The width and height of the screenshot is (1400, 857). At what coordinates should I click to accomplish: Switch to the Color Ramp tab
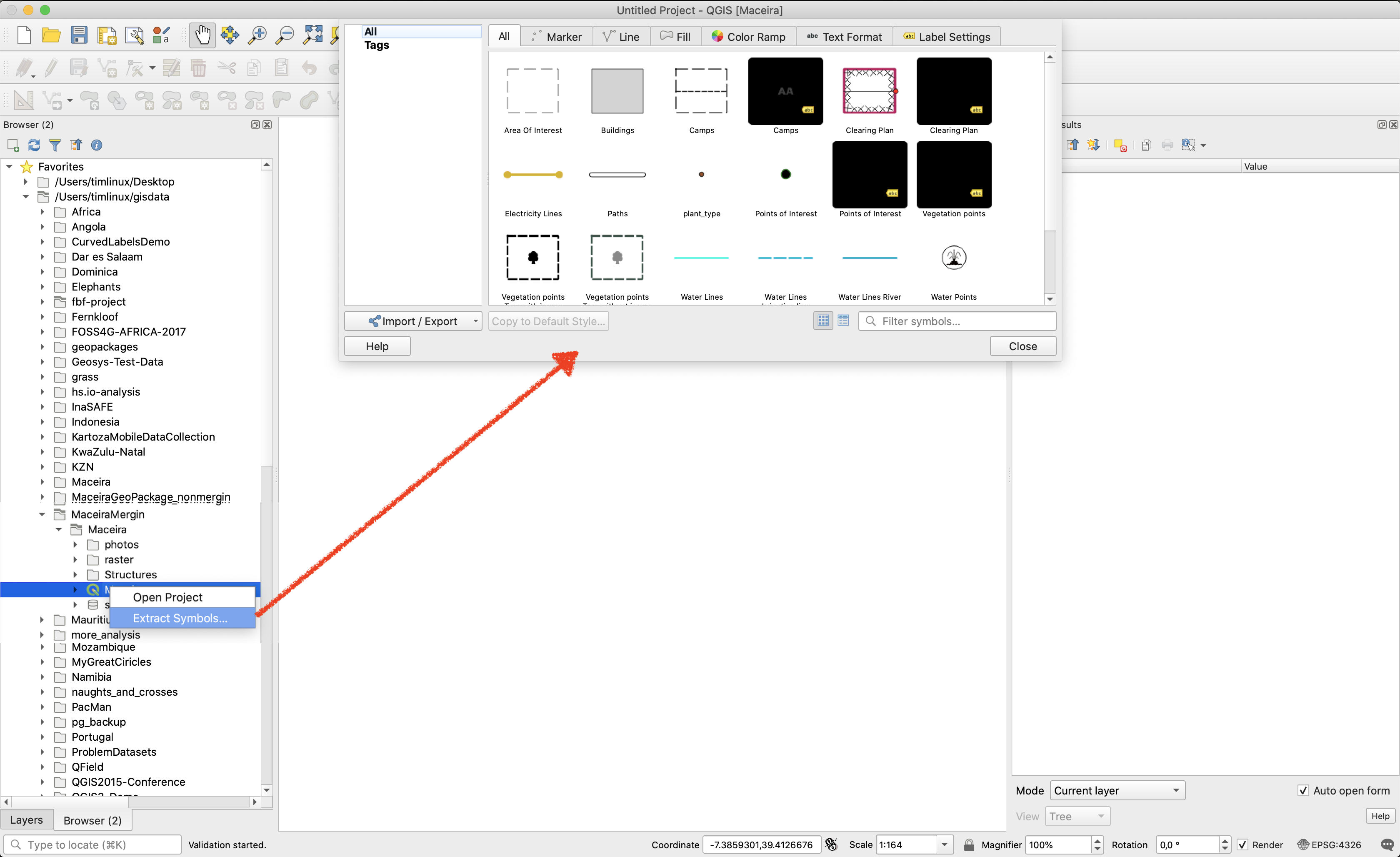click(x=748, y=37)
